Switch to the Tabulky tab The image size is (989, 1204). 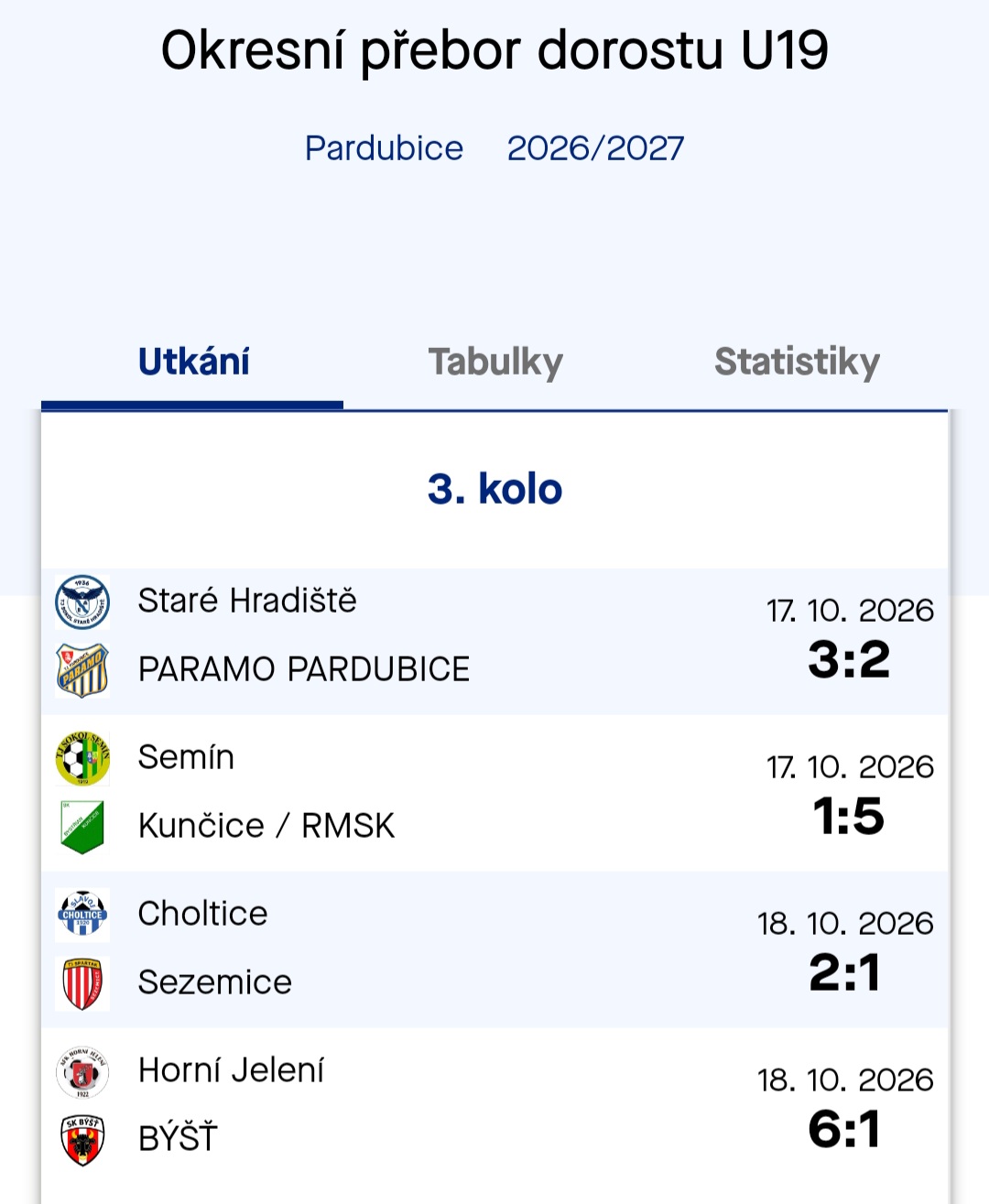click(495, 363)
